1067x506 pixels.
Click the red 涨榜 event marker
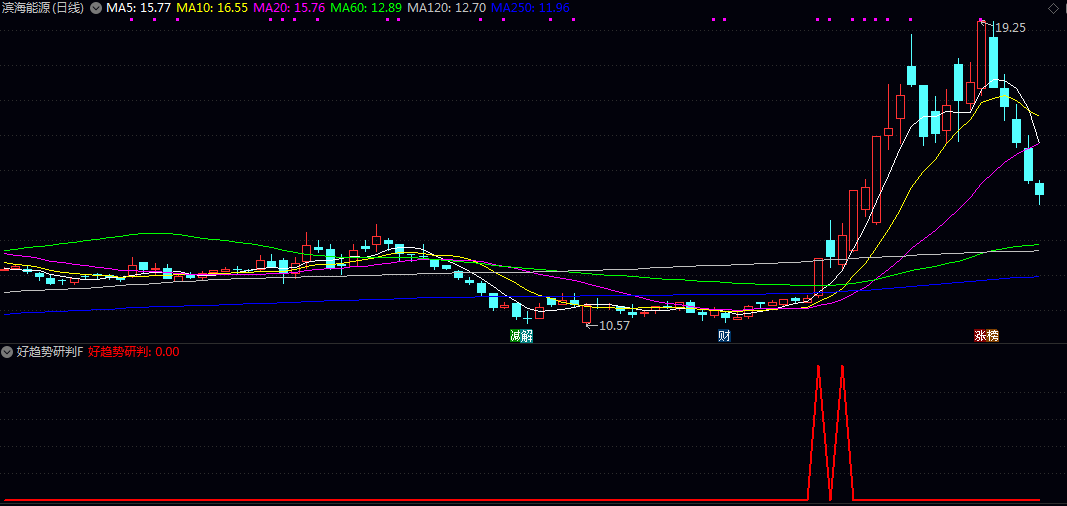(987, 336)
